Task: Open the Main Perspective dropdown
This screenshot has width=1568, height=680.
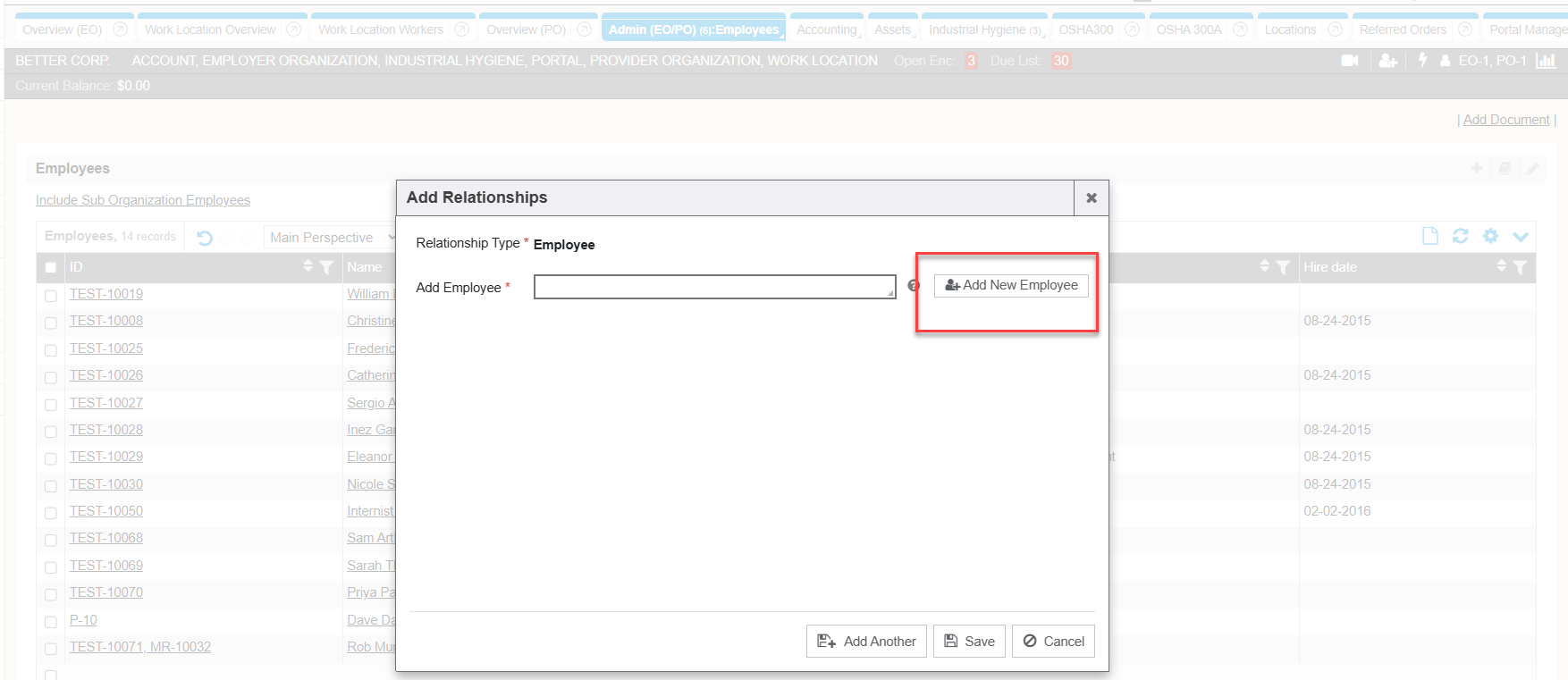Action: [330, 238]
